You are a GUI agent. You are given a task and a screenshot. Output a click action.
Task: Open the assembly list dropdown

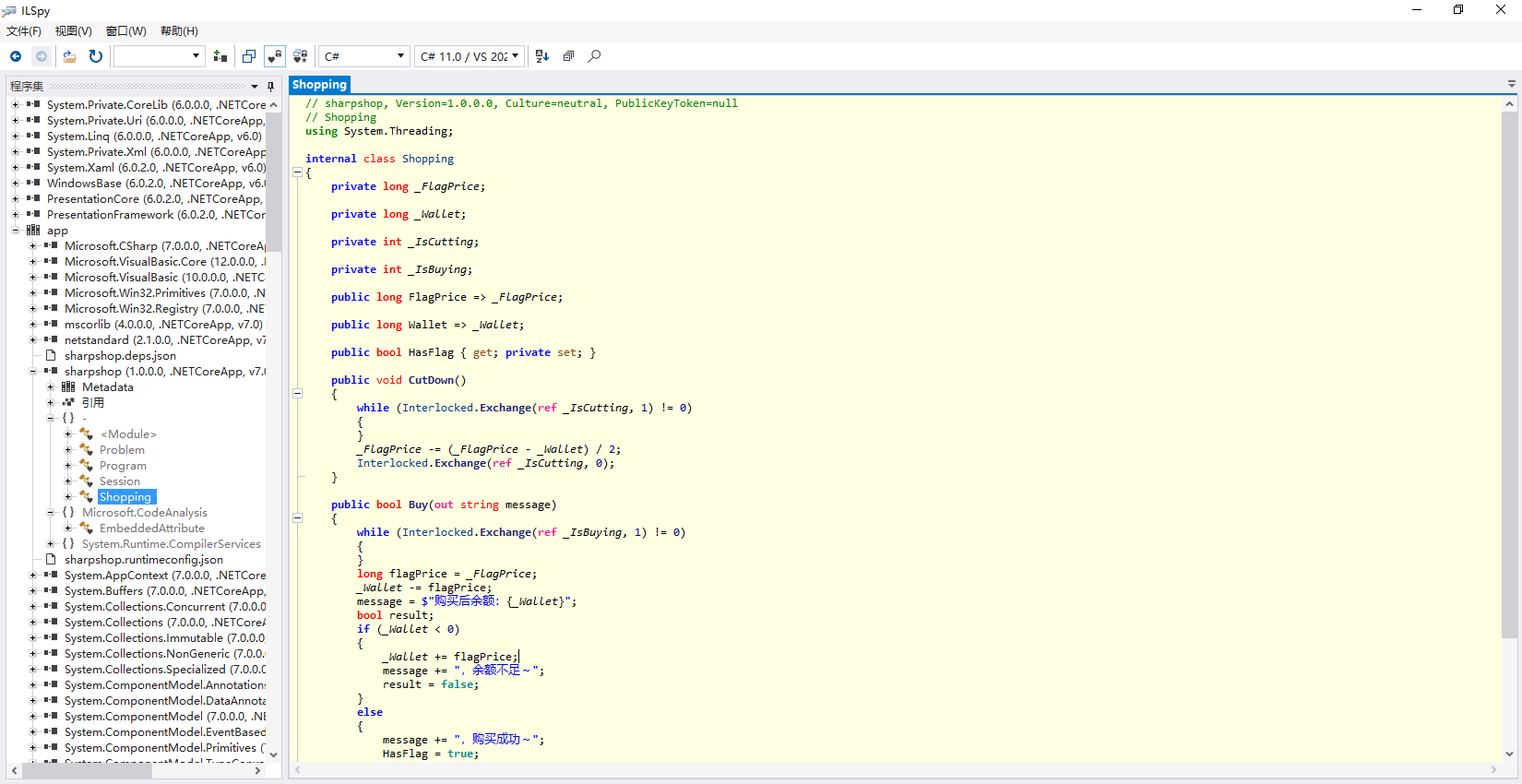[x=158, y=56]
